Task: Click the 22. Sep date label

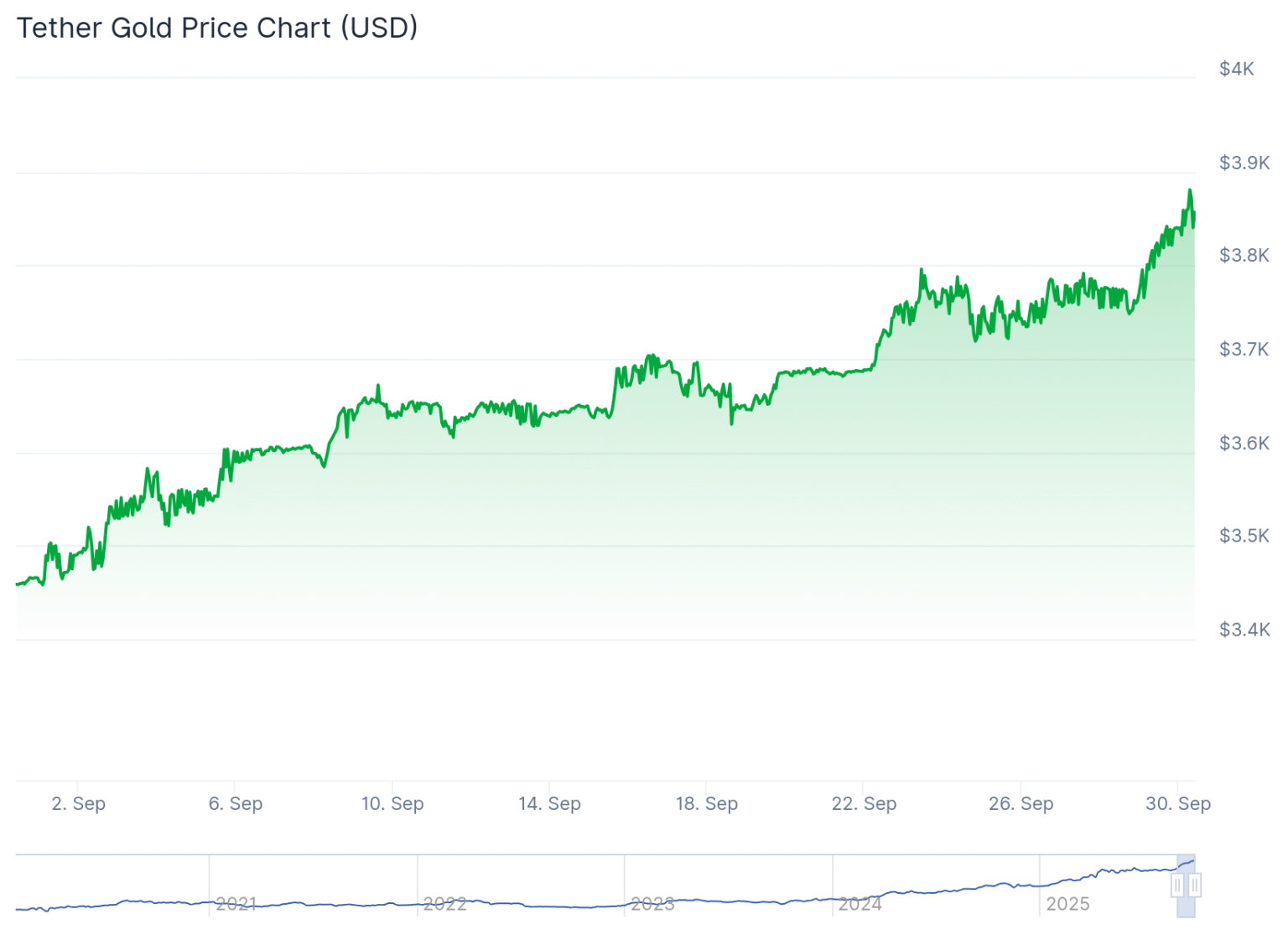Action: coord(864,803)
